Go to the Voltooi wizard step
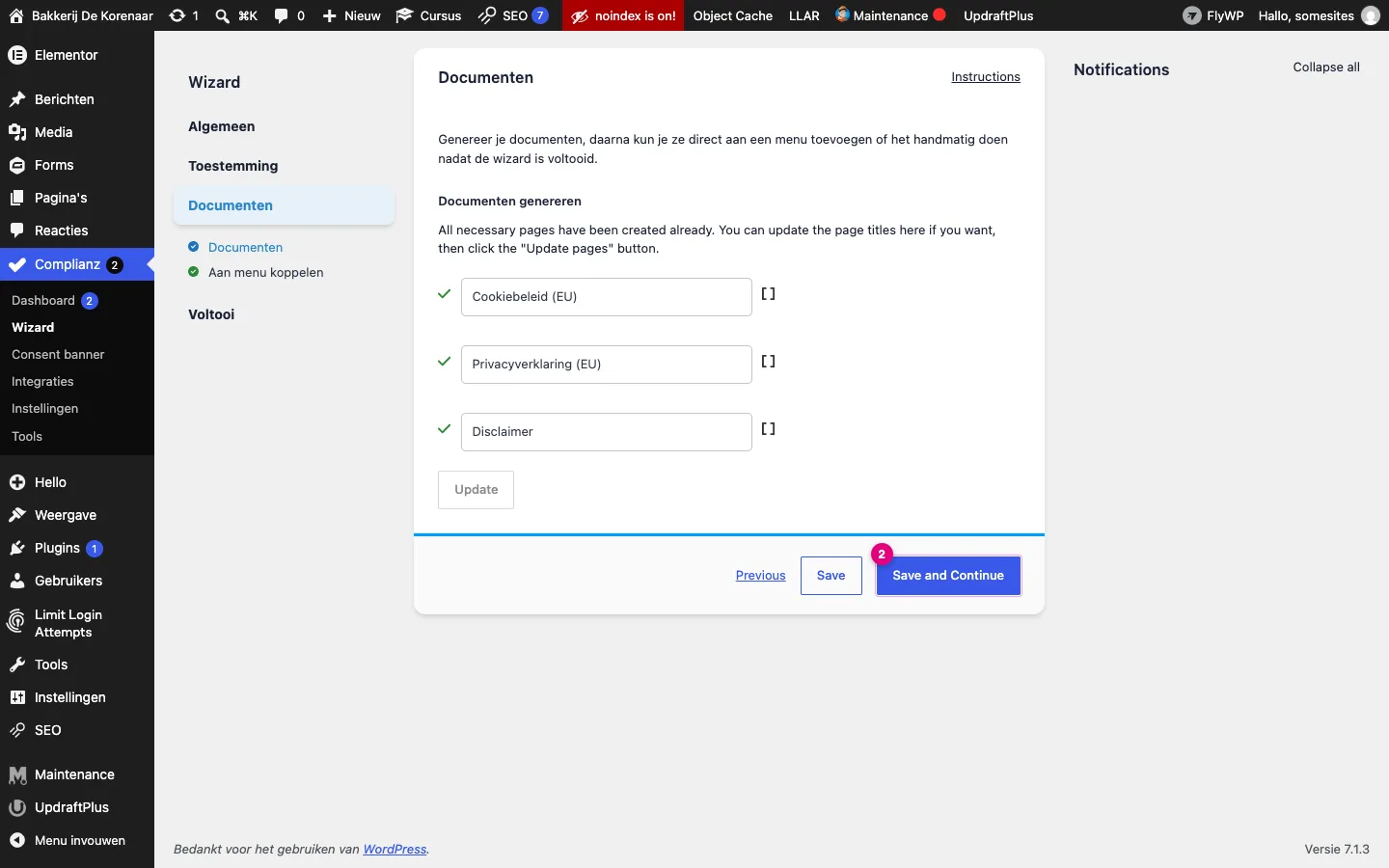1389x868 pixels. [x=211, y=314]
